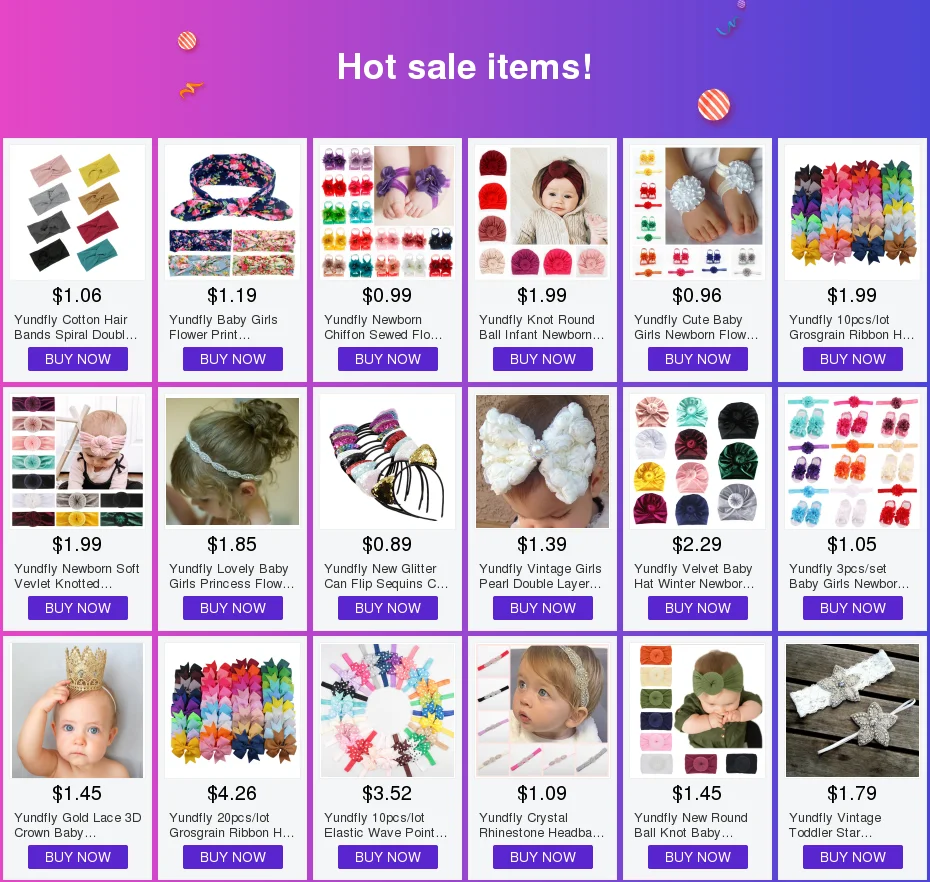Click the $0.99 price of the chiffon flower sandals
930x882 pixels.
click(387, 295)
